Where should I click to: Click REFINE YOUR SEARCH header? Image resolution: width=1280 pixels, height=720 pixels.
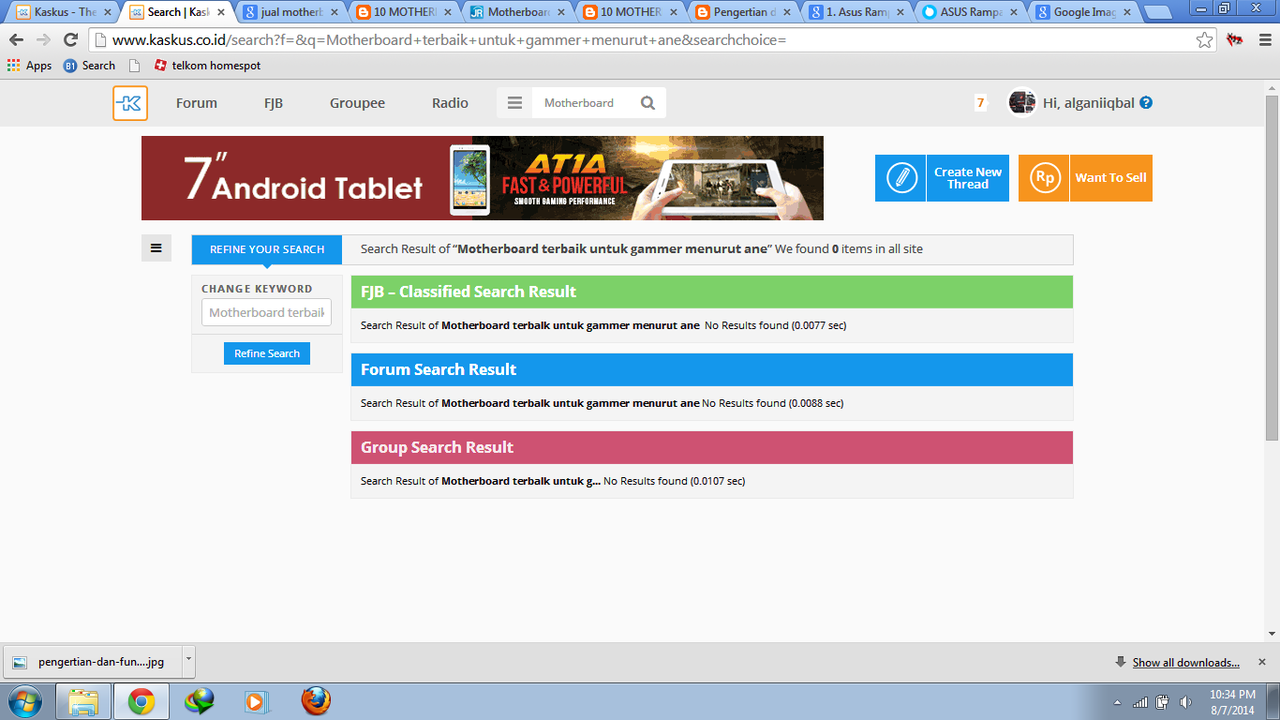pos(267,249)
